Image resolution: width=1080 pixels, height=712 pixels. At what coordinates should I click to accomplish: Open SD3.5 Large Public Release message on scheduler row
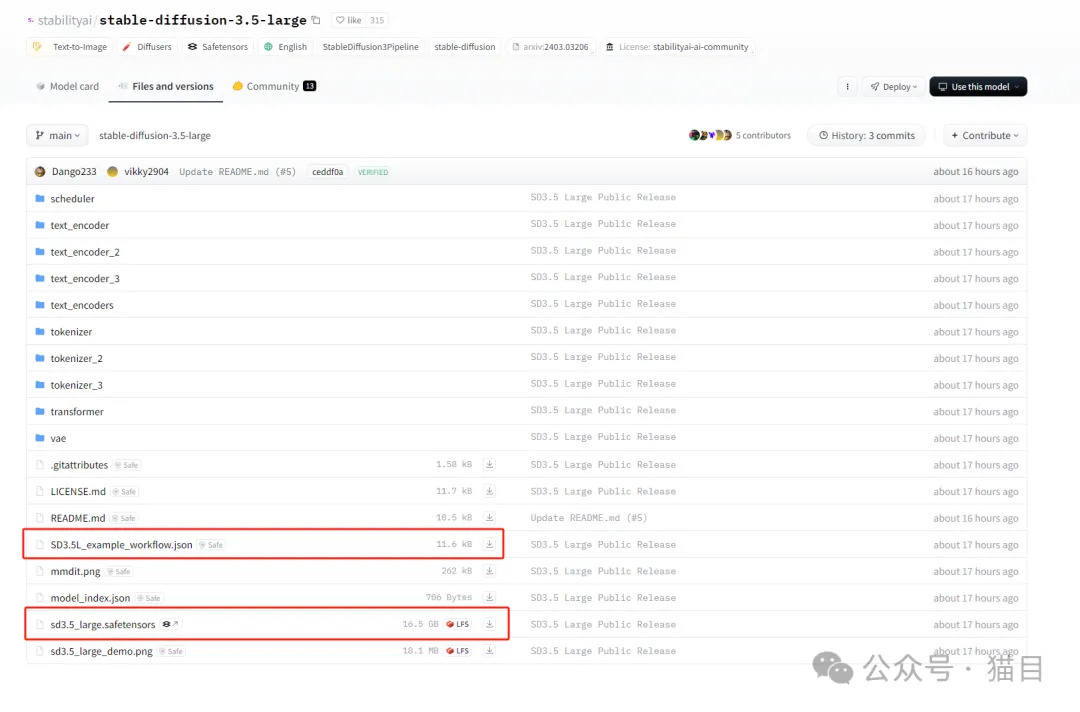coord(603,197)
